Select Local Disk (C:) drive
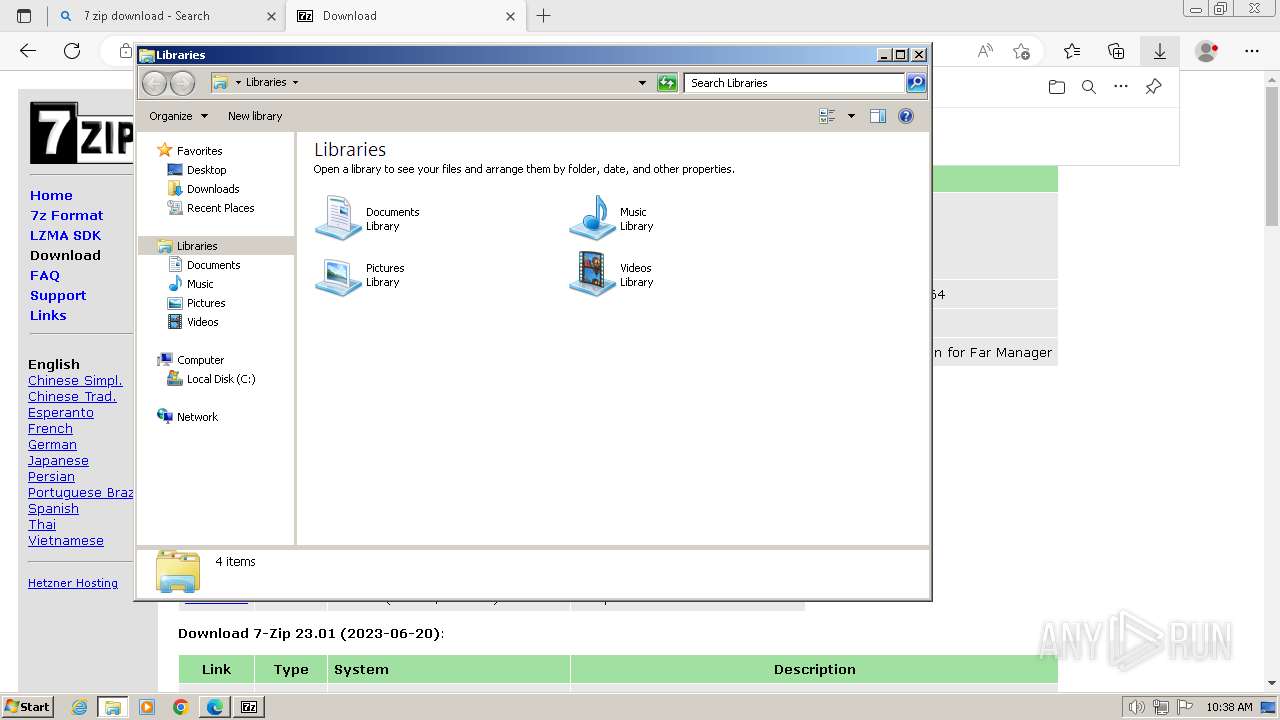This screenshot has width=1280, height=720. click(x=221, y=379)
